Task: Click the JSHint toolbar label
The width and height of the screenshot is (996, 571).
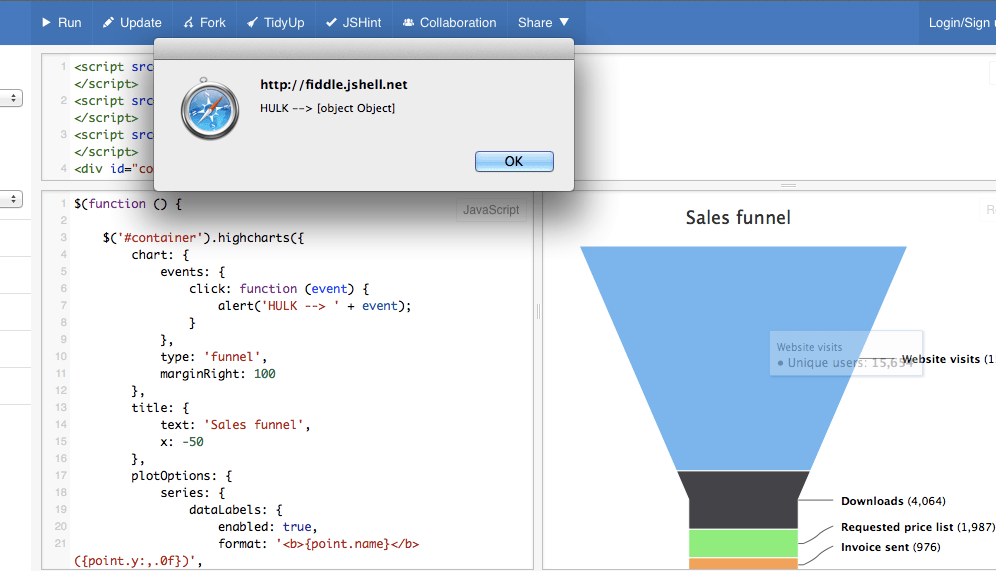Action: click(362, 23)
